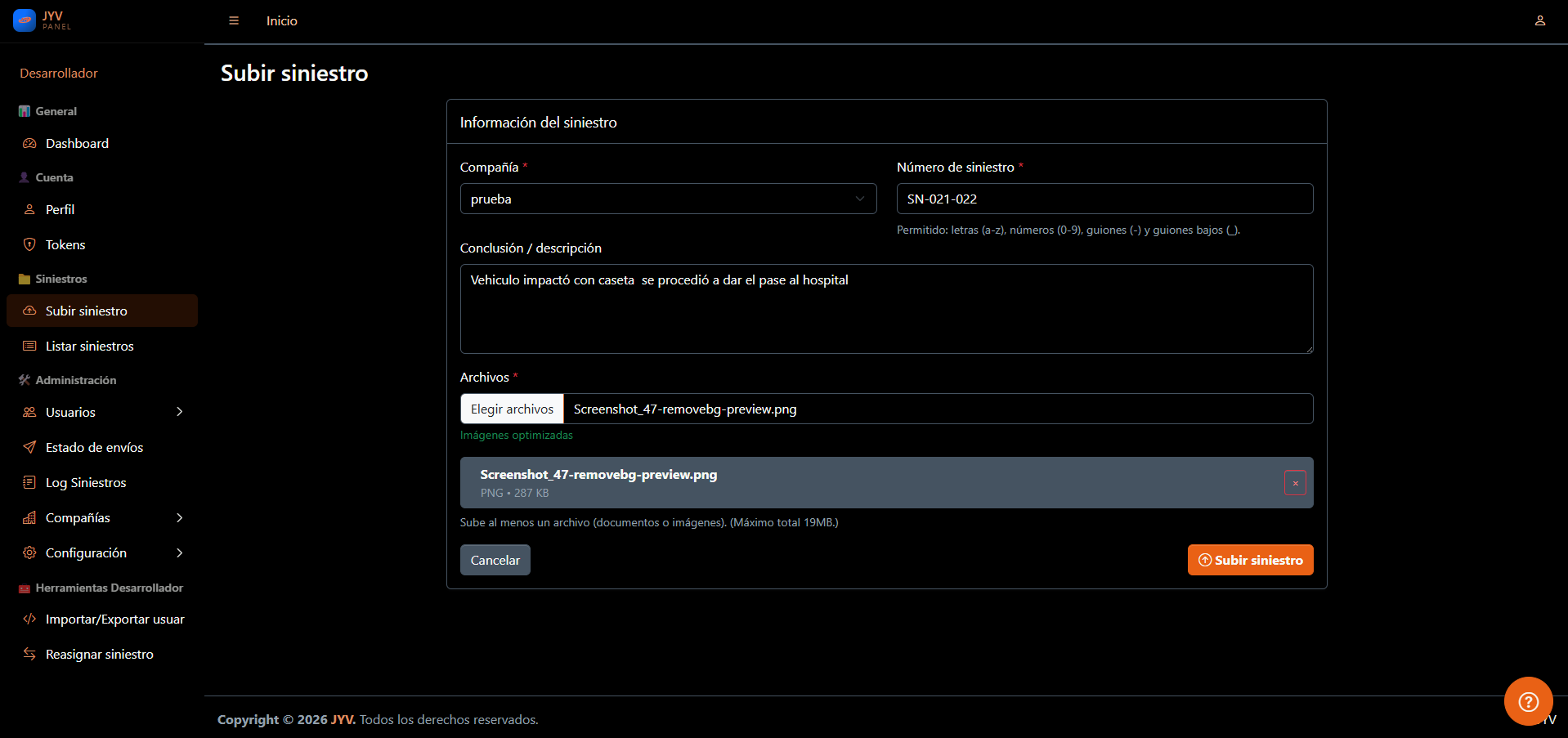Click the Estado de envíos paper-plane icon
Screen dimensions: 1568x738
pyautogui.click(x=29, y=447)
